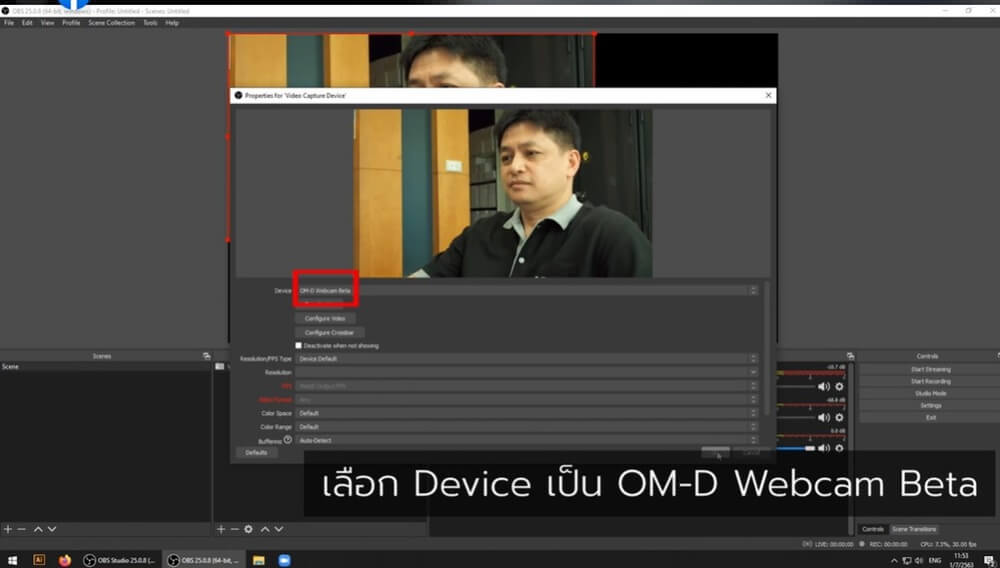
Task: Open the Color Space dropdown
Action: (527, 413)
